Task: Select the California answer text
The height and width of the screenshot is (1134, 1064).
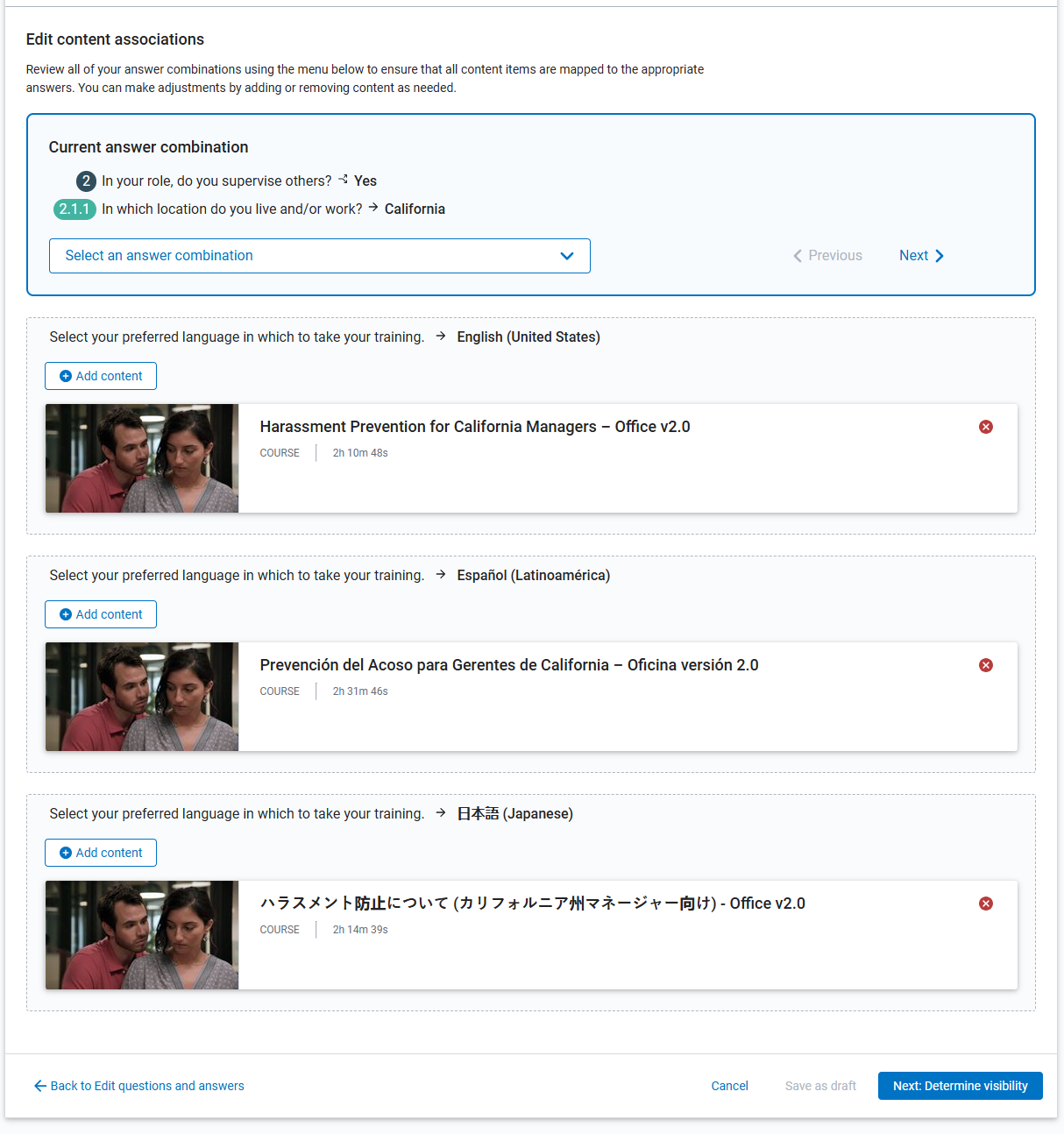Action: (x=415, y=209)
